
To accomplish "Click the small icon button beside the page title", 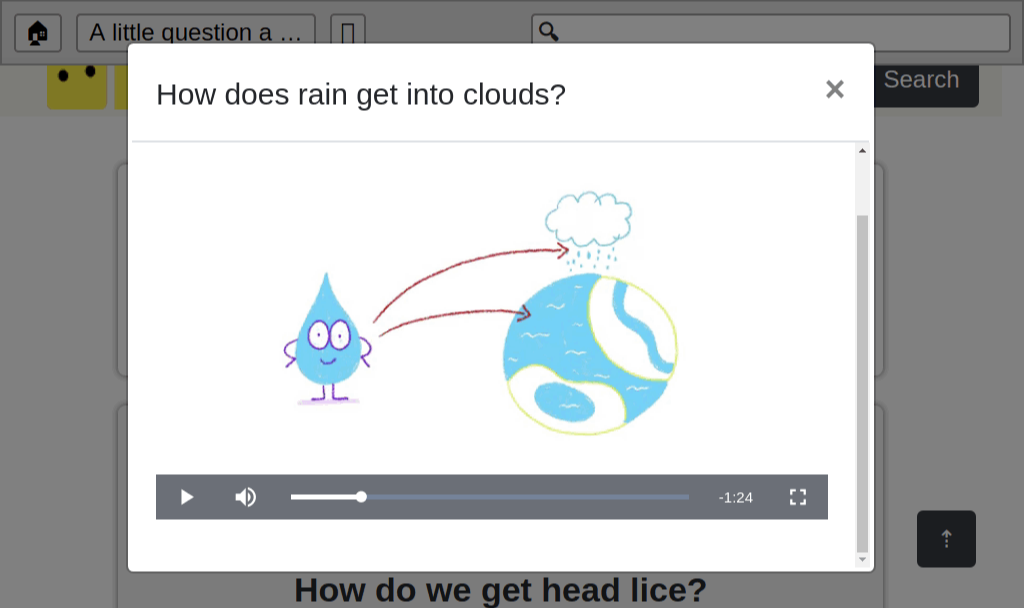I will point(347,33).
